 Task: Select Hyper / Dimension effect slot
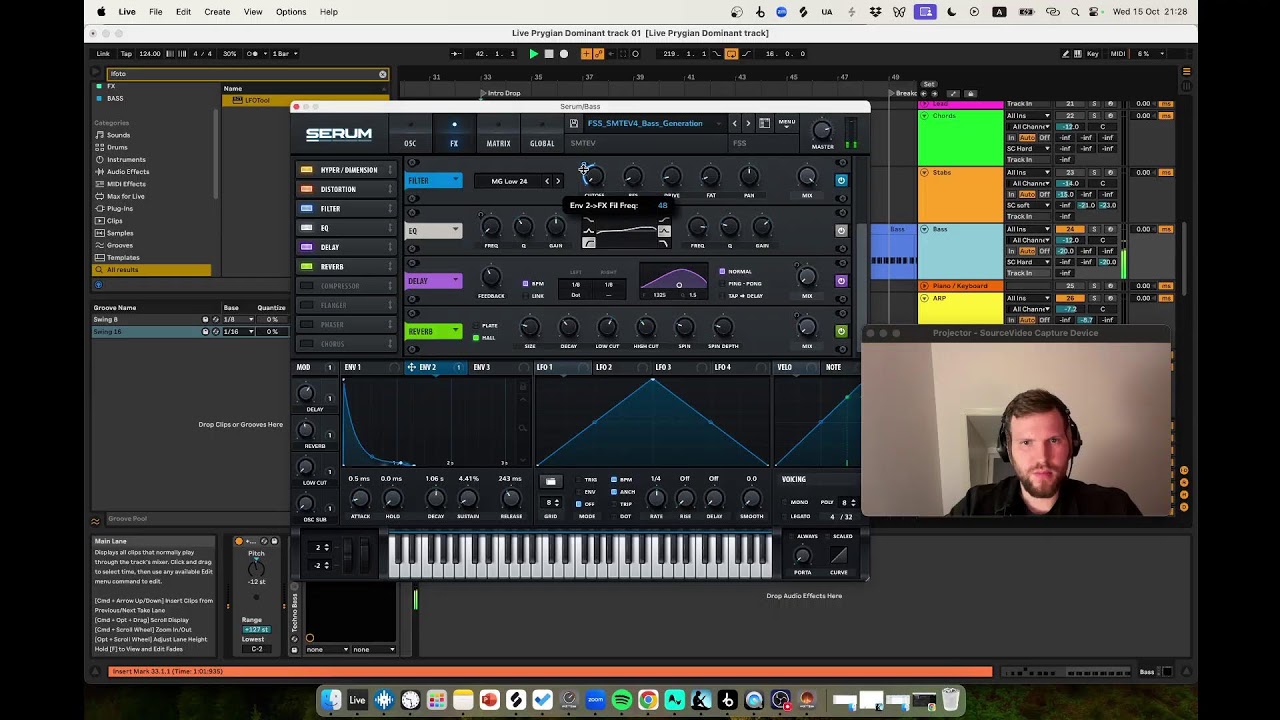(x=345, y=170)
